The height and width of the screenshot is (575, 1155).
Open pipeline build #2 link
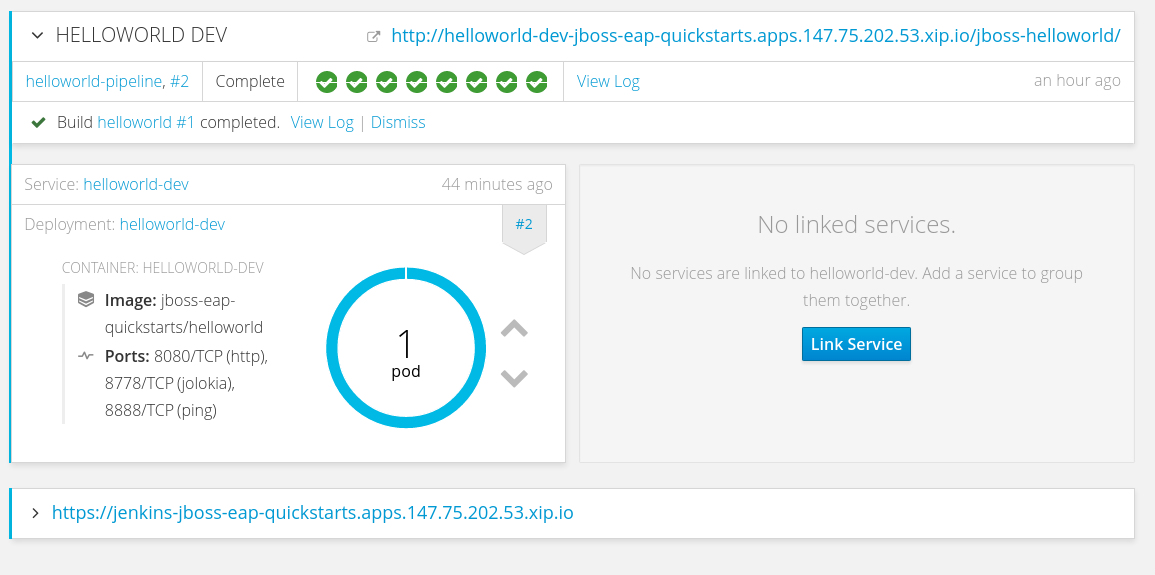pyautogui.click(x=180, y=81)
